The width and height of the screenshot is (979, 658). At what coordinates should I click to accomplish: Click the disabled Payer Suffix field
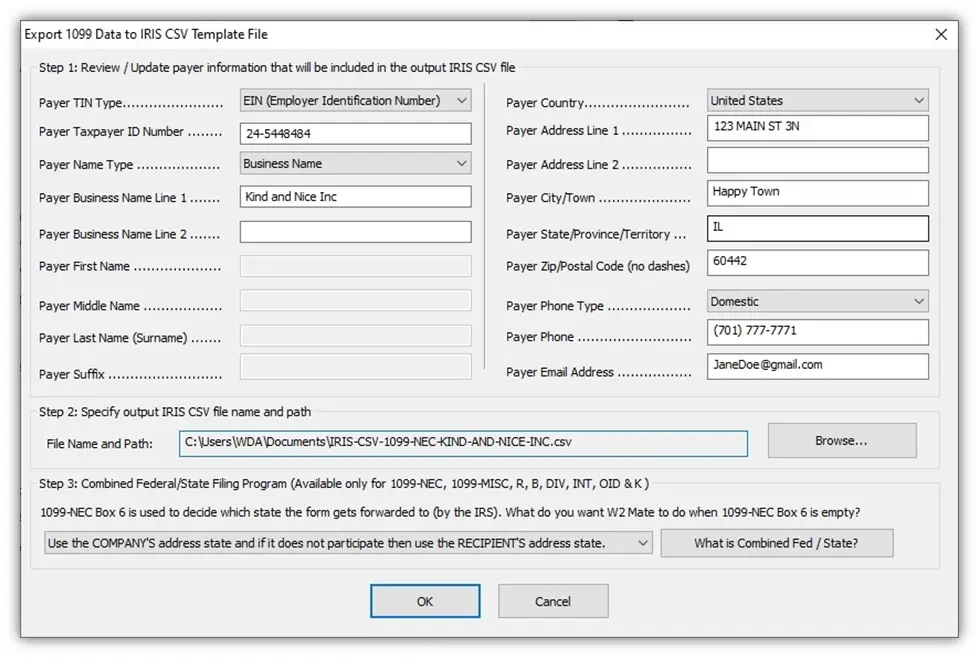click(355, 367)
